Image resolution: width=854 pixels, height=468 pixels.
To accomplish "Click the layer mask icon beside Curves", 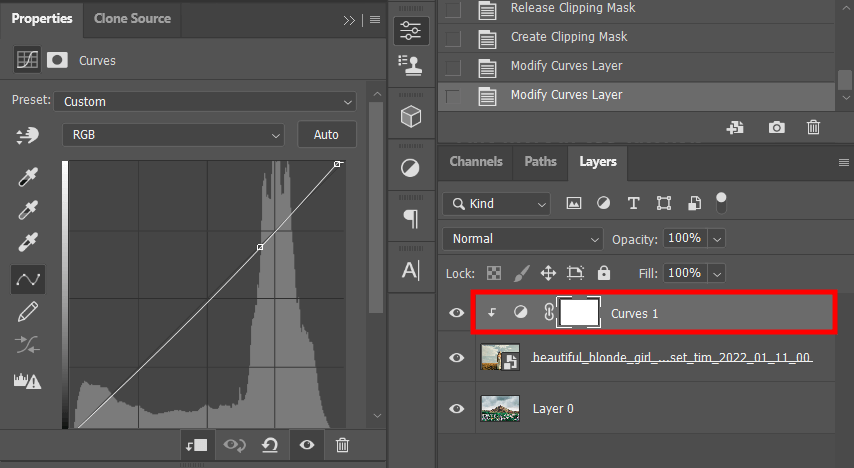I will pos(57,60).
